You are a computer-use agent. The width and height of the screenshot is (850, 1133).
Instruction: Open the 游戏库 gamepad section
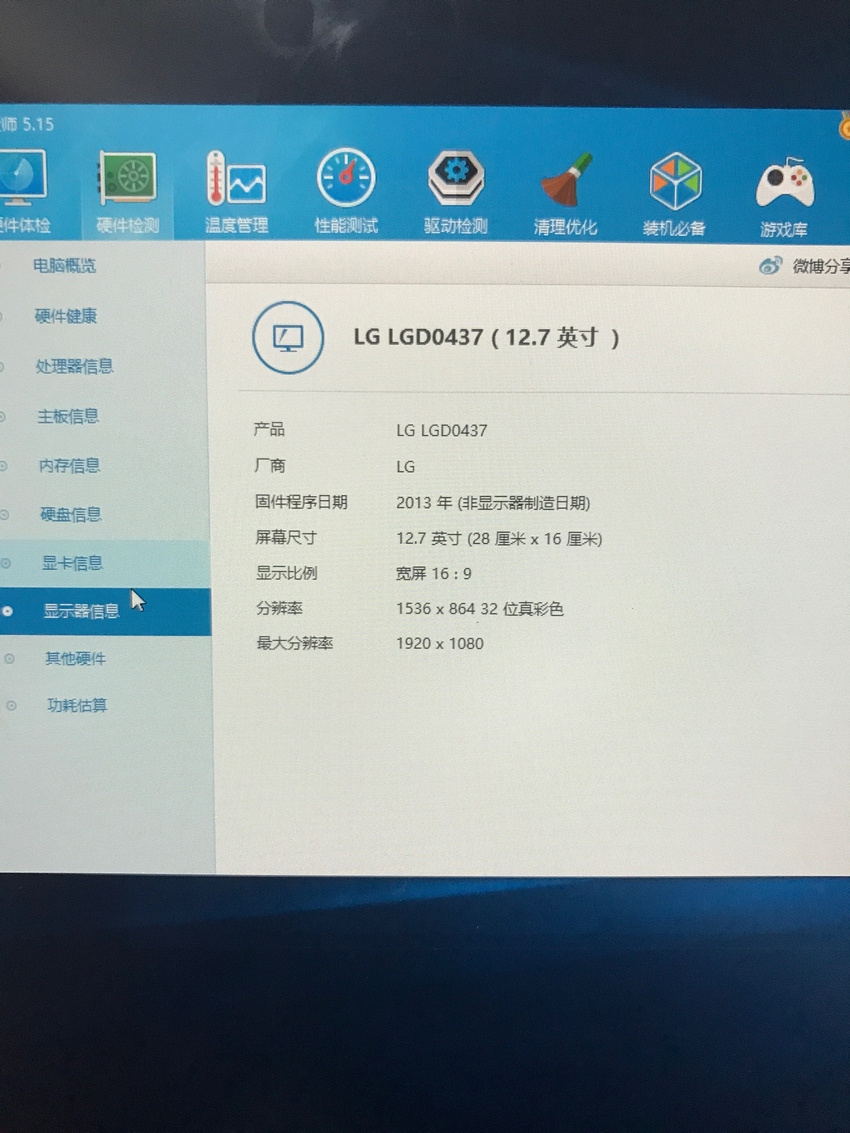[x=784, y=197]
